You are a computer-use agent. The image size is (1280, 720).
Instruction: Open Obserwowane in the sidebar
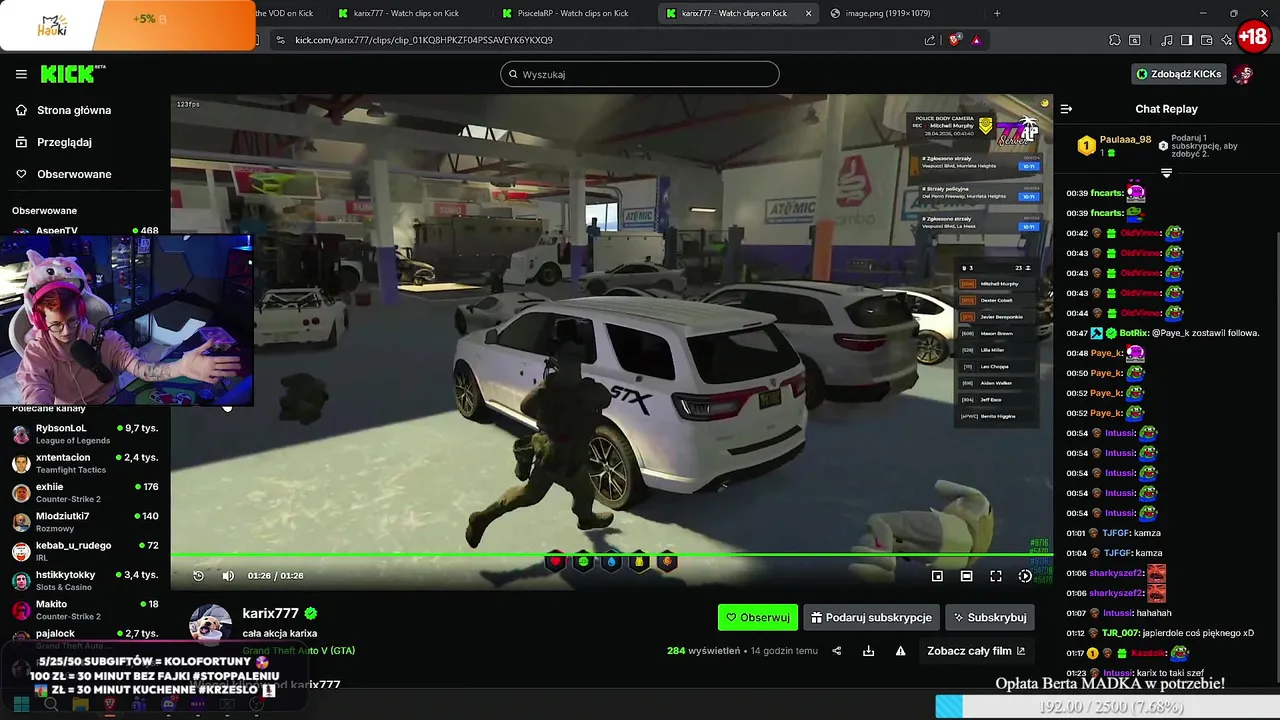[74, 174]
